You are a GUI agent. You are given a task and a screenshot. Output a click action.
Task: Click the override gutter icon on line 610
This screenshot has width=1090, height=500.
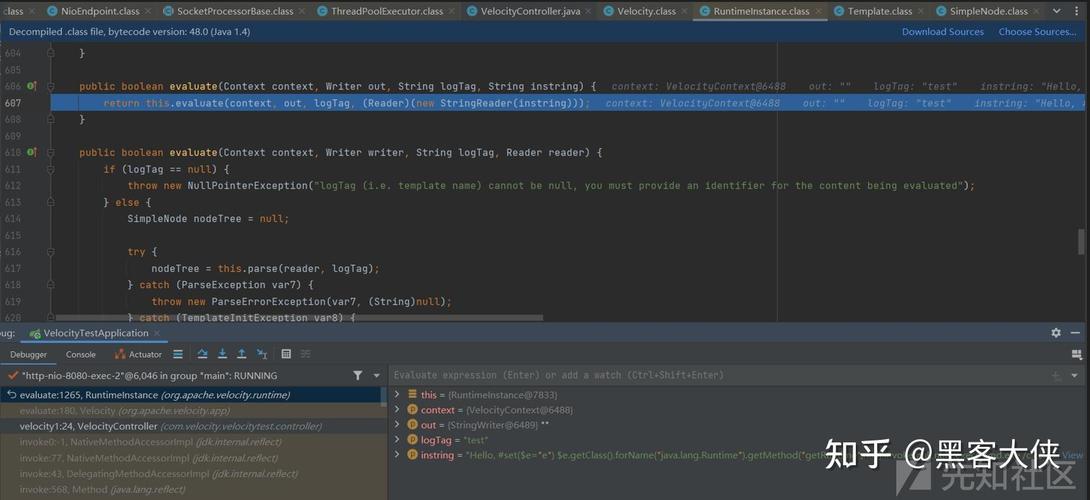point(31,152)
